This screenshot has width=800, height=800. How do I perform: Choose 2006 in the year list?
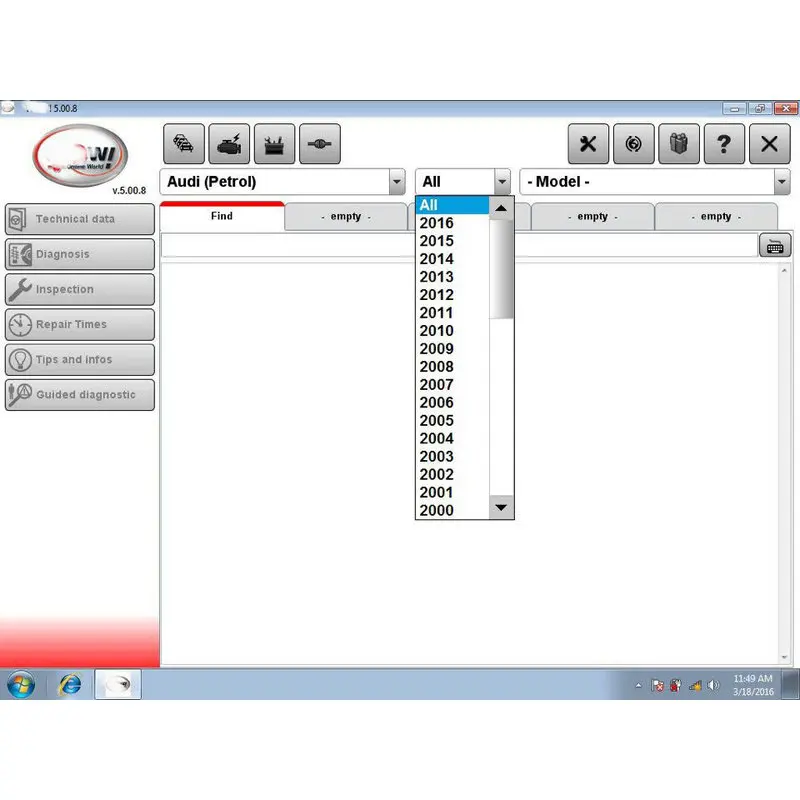[x=453, y=403]
